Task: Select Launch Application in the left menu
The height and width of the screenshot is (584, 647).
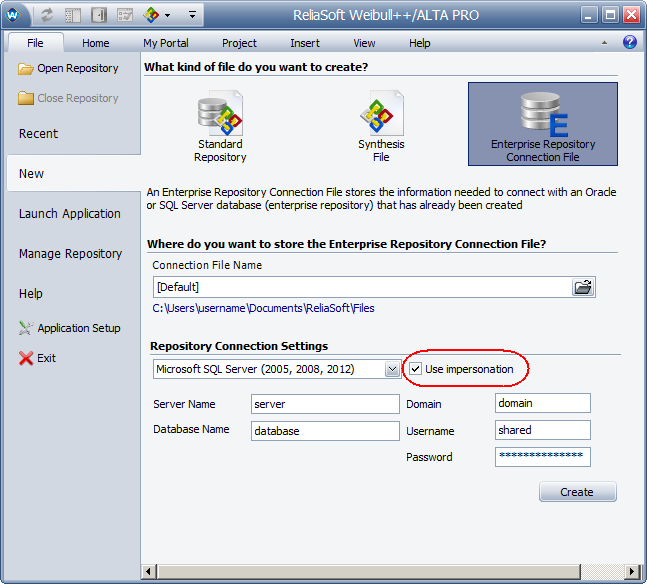Action: [x=70, y=213]
